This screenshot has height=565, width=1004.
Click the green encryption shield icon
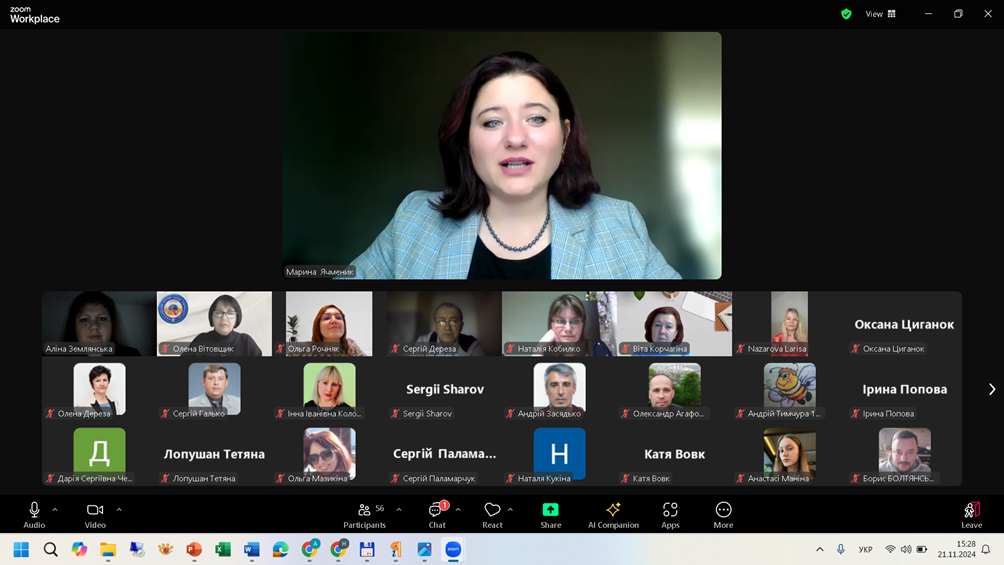846,13
